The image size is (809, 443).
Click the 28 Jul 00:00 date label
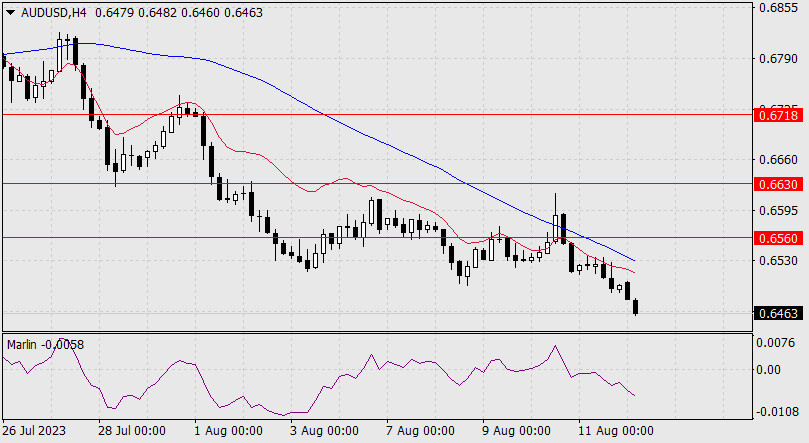[x=132, y=431]
